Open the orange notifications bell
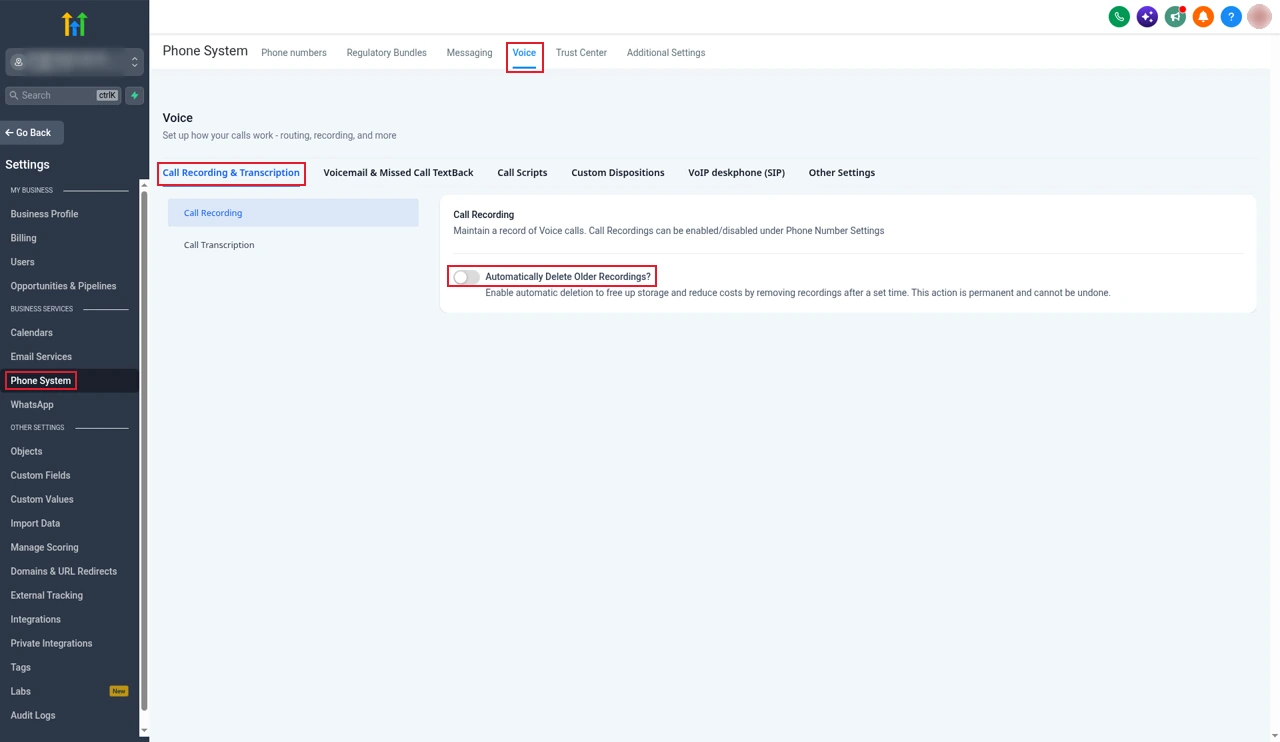1280x742 pixels. tap(1203, 17)
